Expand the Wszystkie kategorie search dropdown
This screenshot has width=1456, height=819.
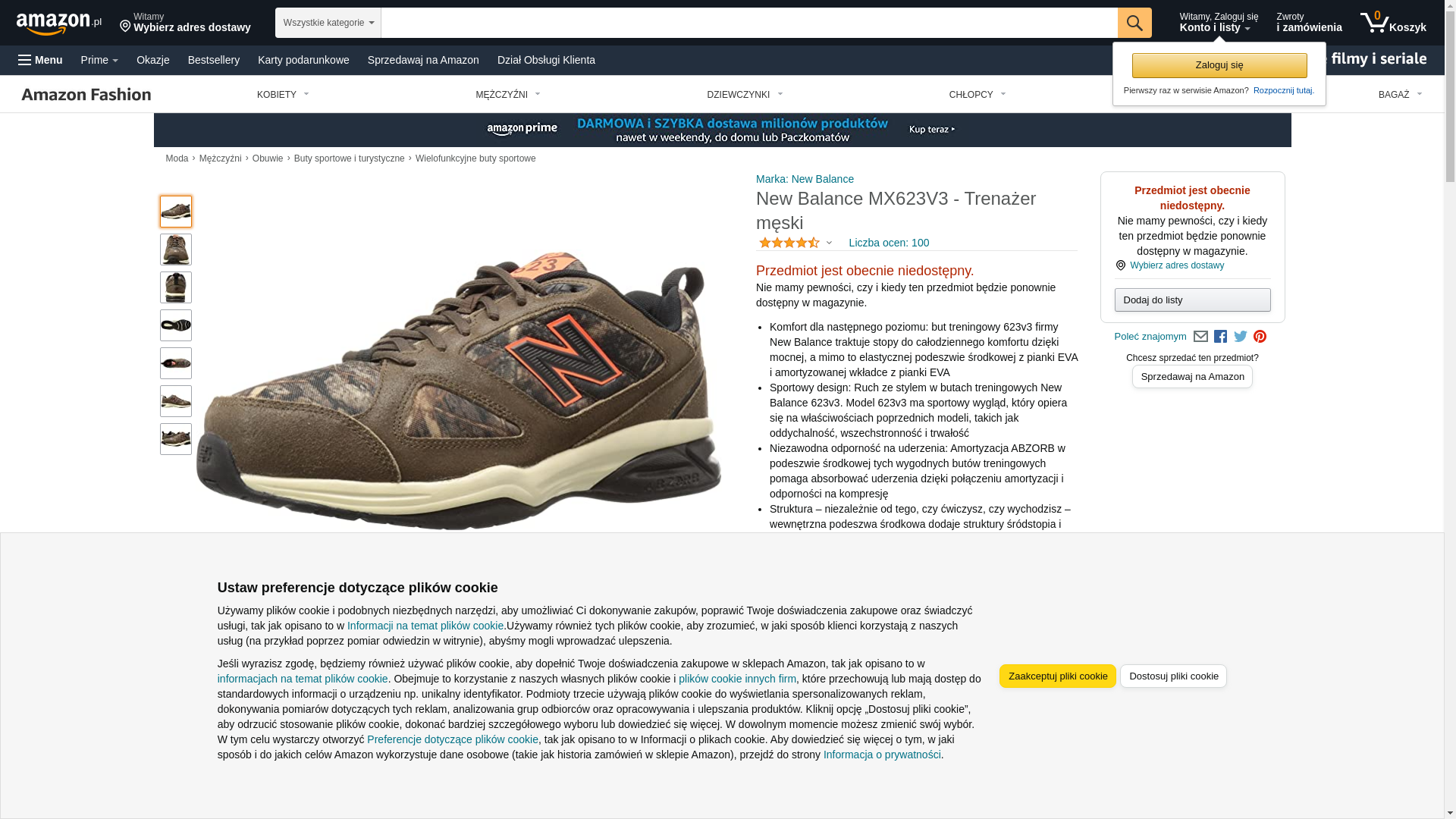point(328,23)
